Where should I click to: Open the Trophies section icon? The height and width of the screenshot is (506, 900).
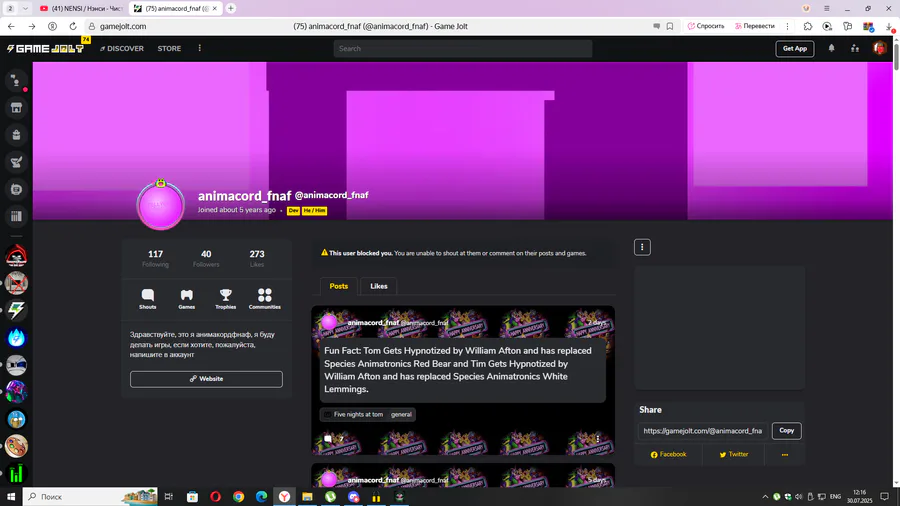click(226, 299)
